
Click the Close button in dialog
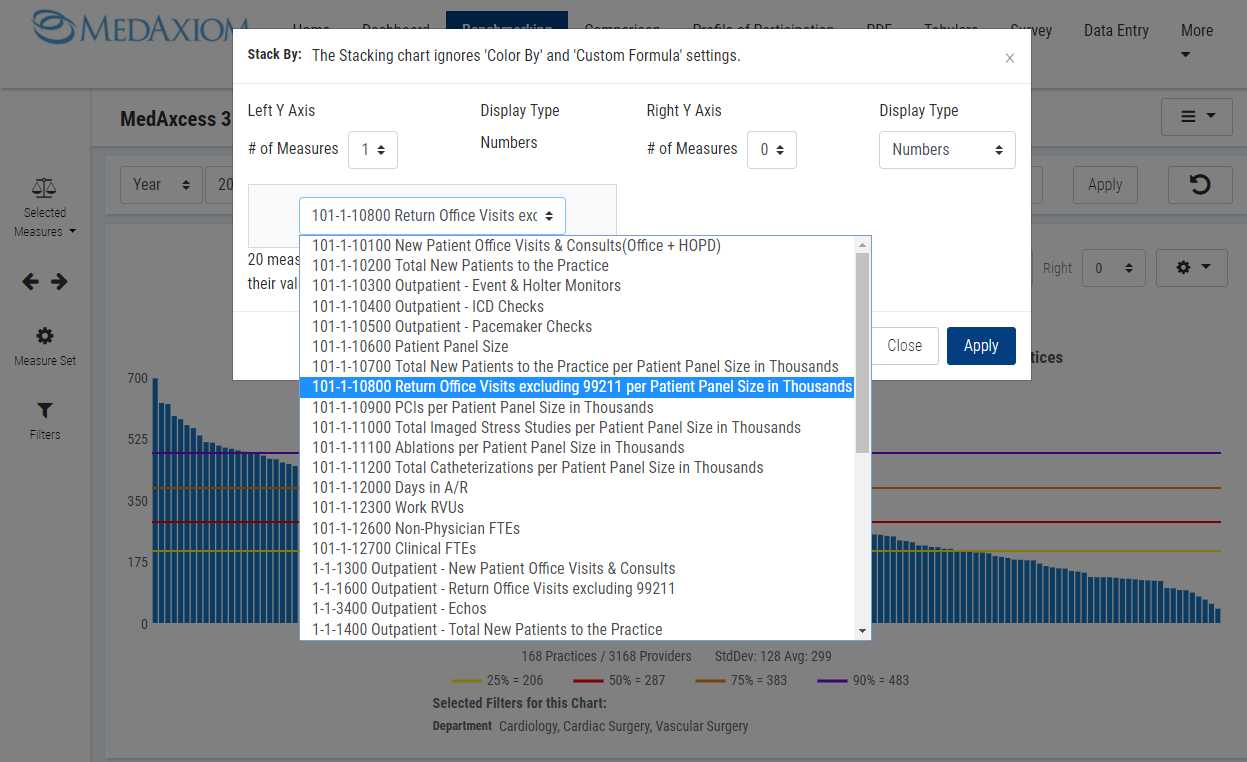[x=904, y=346]
